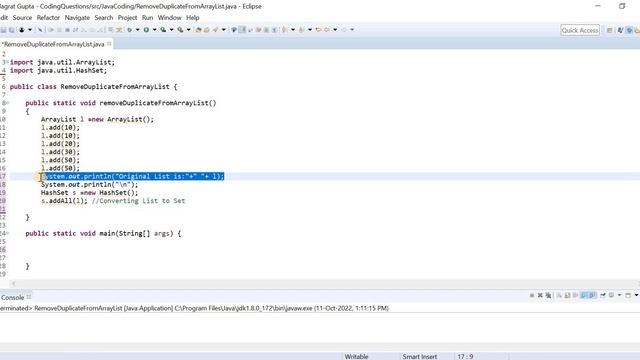Click the 'HashSet s =new HashSet();' line
Image resolution: width=640 pixels, height=360 pixels.
(89, 193)
